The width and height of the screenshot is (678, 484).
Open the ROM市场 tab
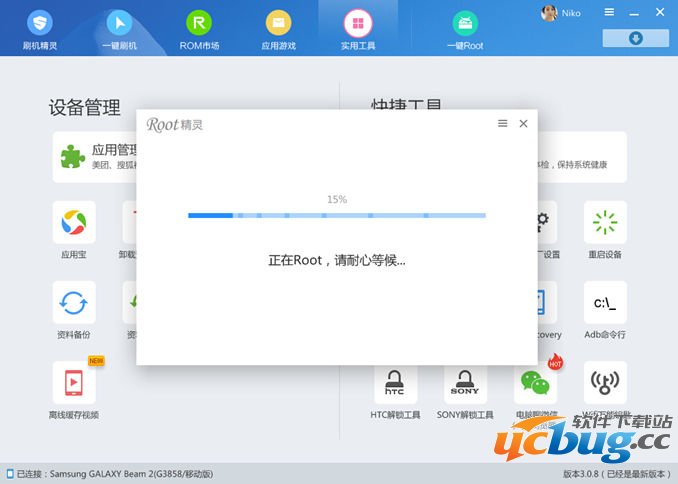point(199,30)
